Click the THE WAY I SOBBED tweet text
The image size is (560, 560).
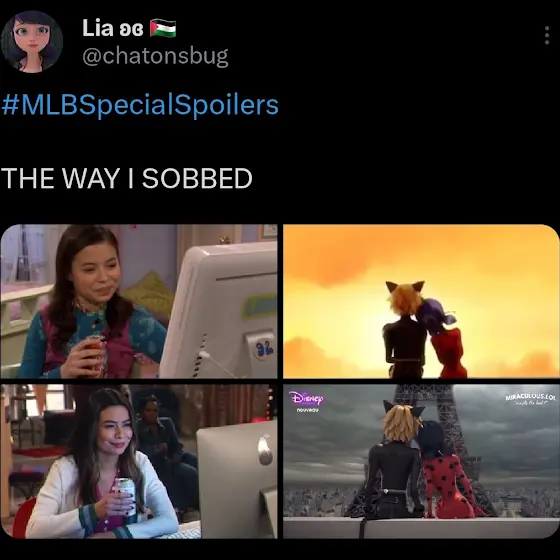pyautogui.click(x=127, y=178)
